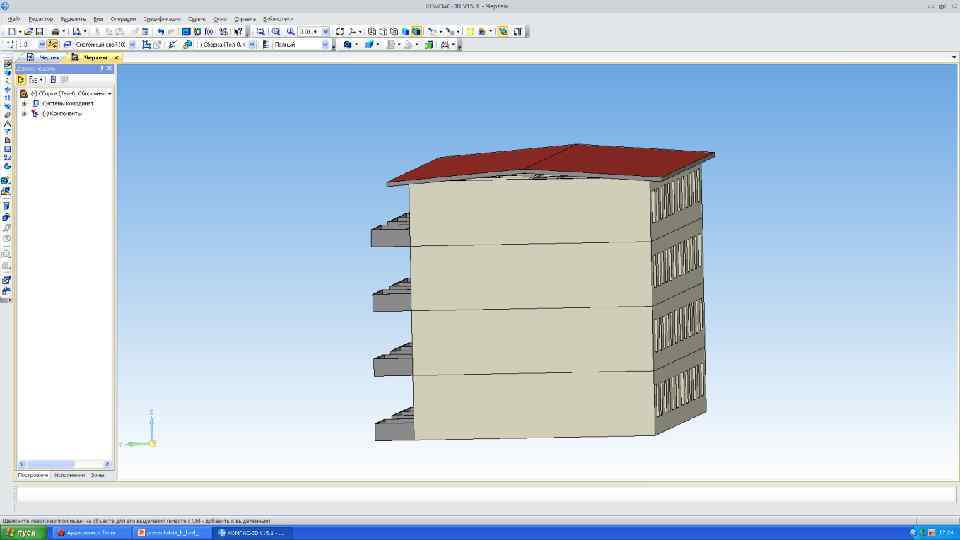Open the Справка menu

244,19
